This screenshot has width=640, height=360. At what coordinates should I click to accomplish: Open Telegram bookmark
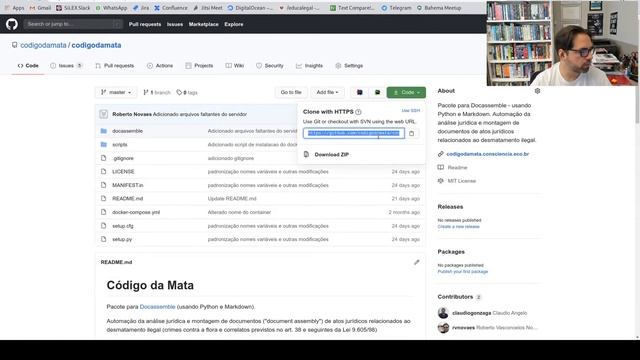pos(396,8)
